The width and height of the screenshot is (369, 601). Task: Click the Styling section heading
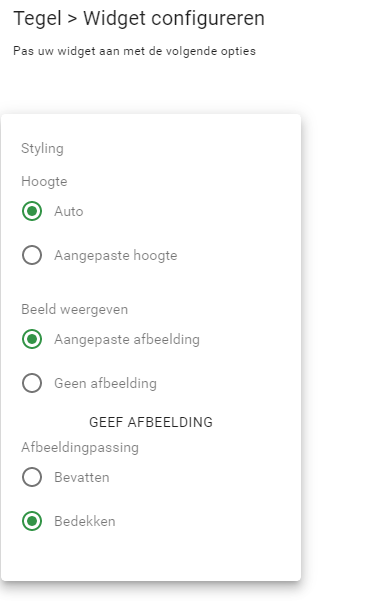pyautogui.click(x=42, y=149)
